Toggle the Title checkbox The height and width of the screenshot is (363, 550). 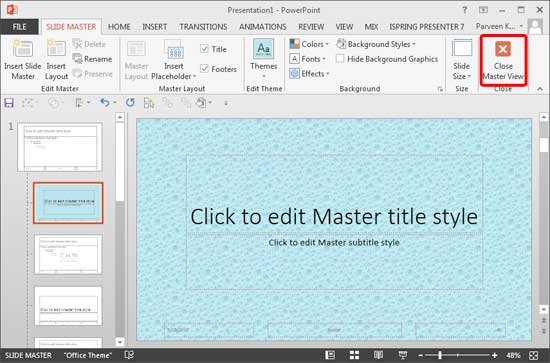(x=204, y=49)
